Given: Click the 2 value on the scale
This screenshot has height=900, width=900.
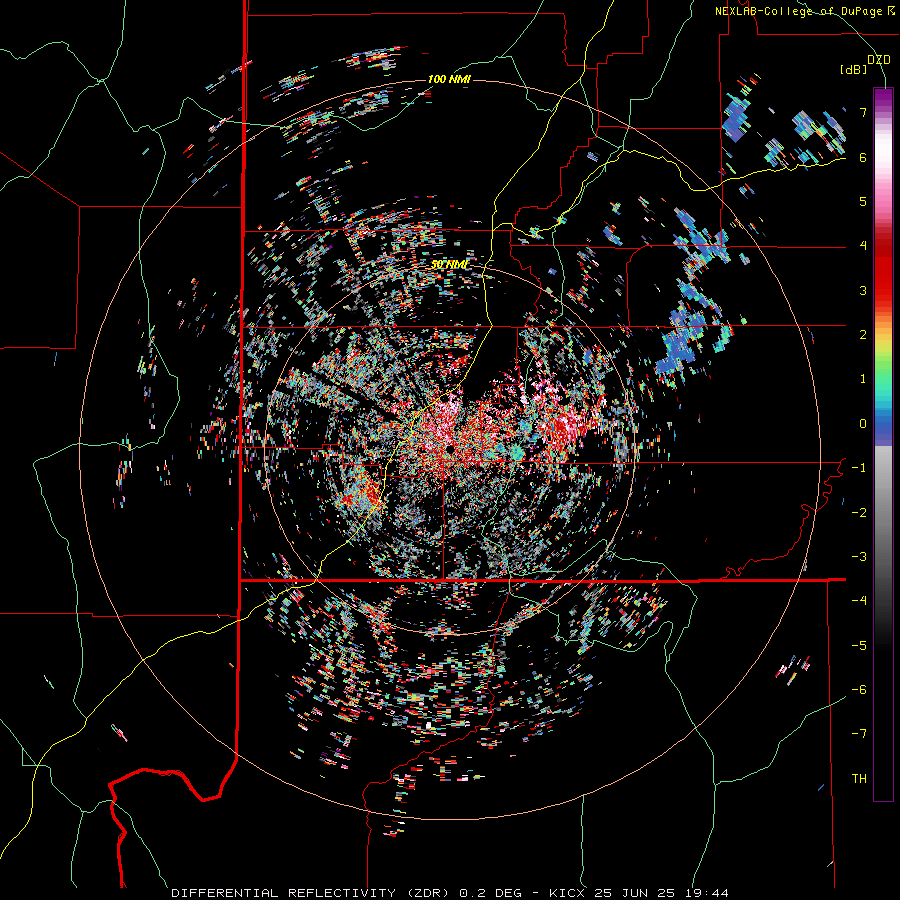Looking at the screenshot, I should click(x=863, y=335).
